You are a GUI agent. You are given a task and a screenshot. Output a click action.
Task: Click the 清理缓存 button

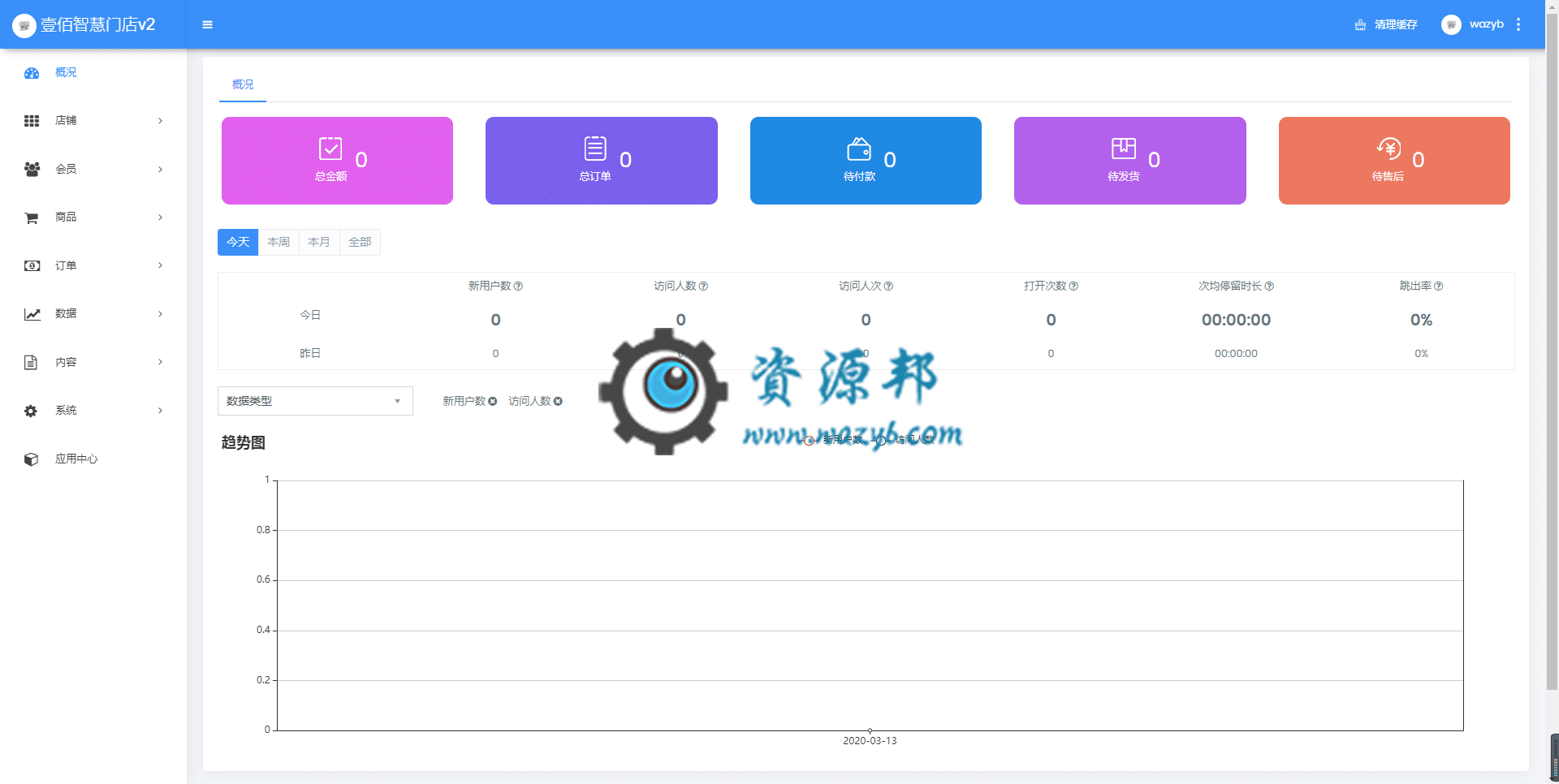click(1386, 25)
